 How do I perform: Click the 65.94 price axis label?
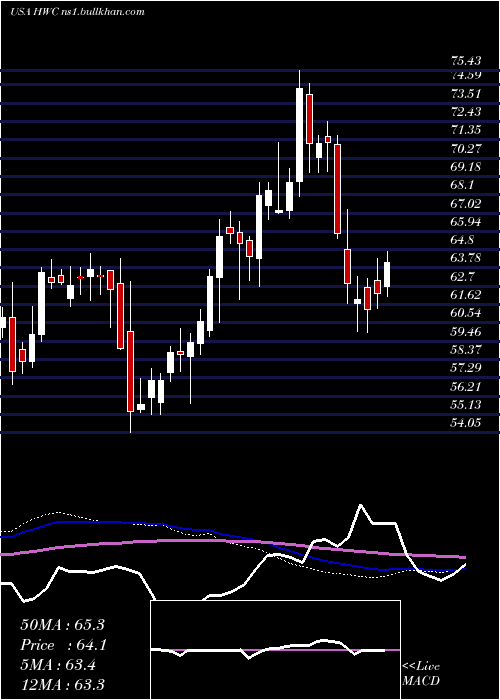click(466, 222)
